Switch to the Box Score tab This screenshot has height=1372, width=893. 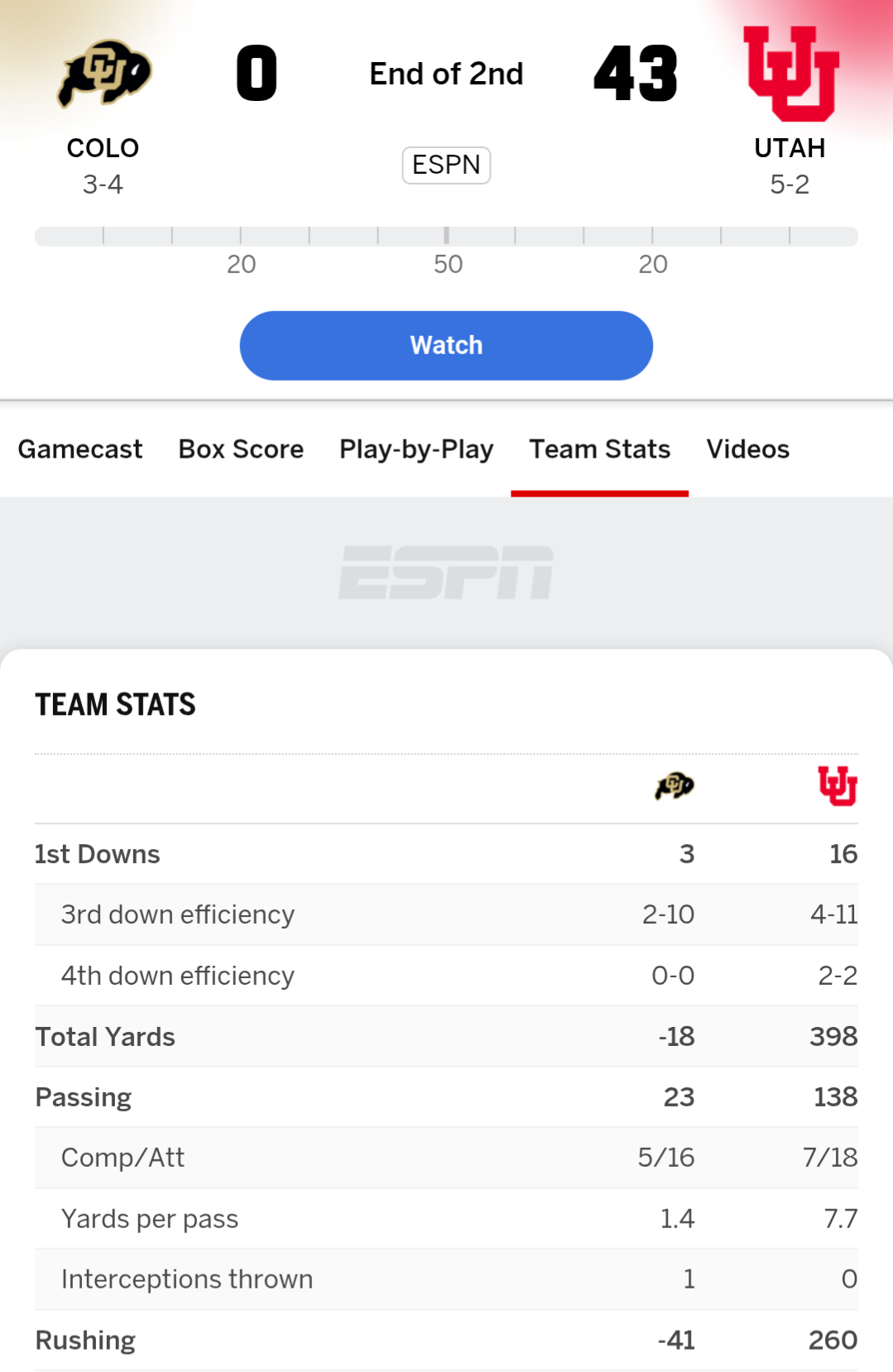pos(241,449)
